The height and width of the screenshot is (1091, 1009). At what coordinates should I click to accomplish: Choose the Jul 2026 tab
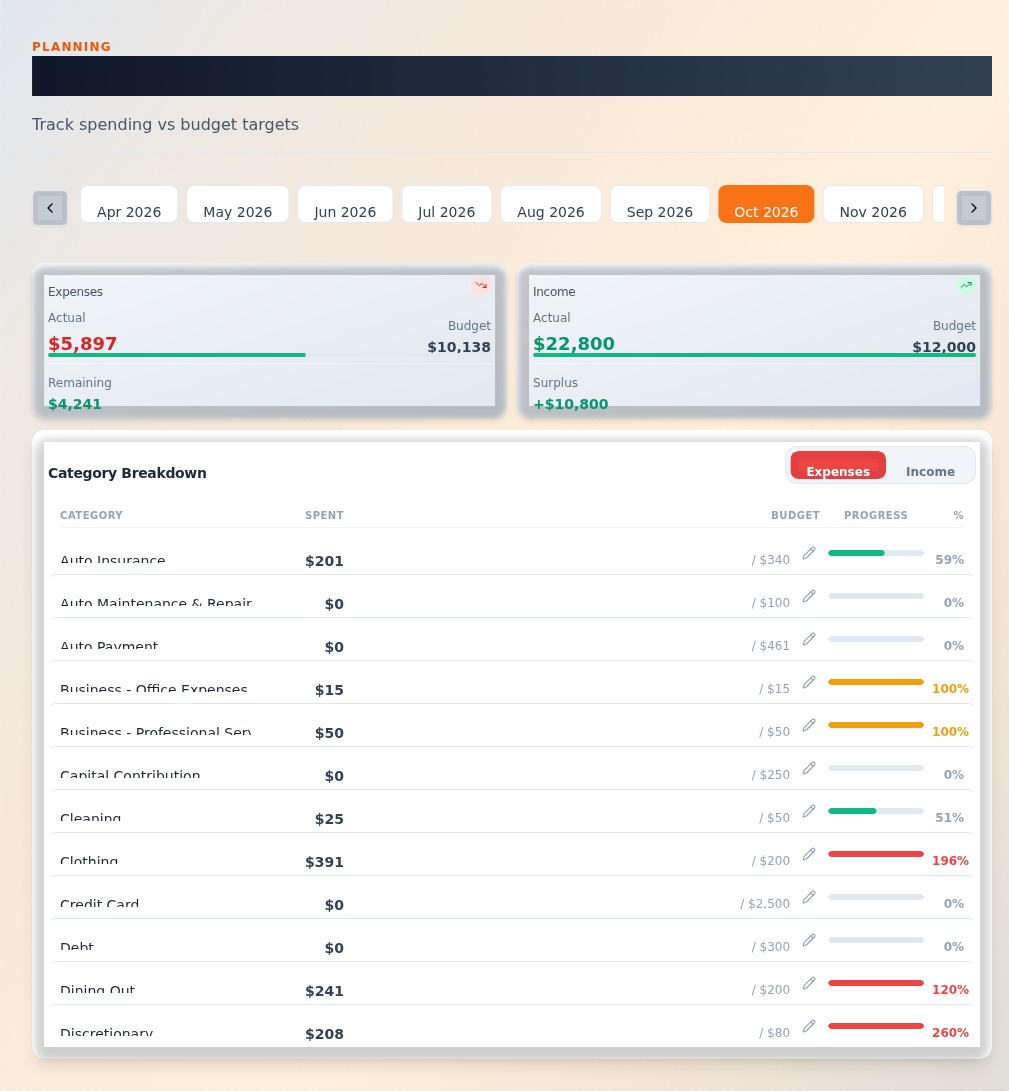447,205
